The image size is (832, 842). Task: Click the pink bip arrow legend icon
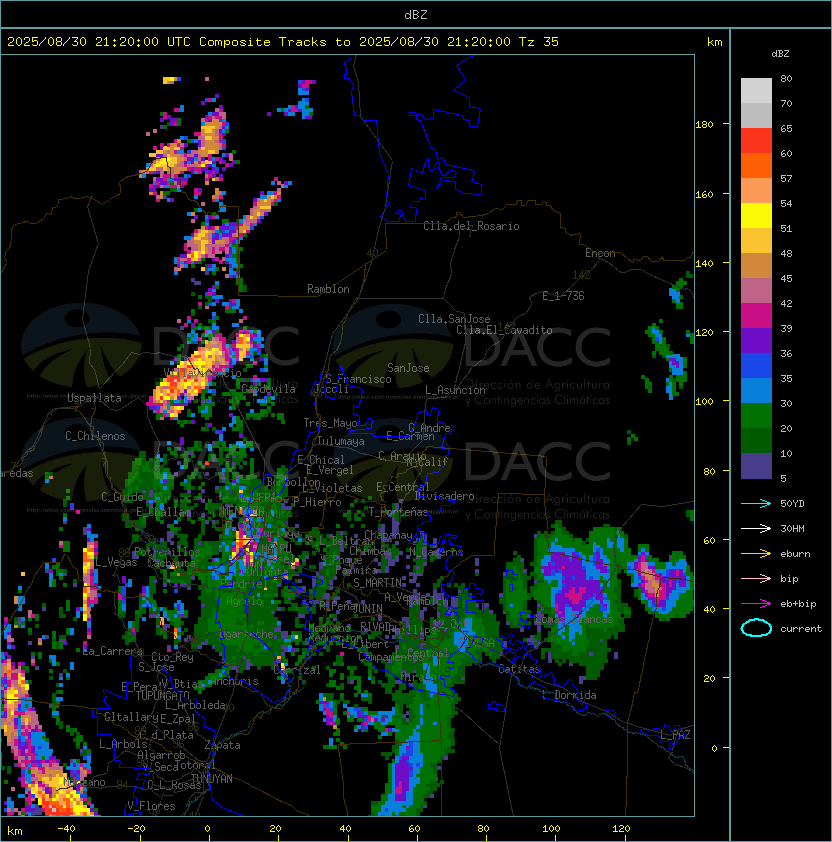(756, 578)
